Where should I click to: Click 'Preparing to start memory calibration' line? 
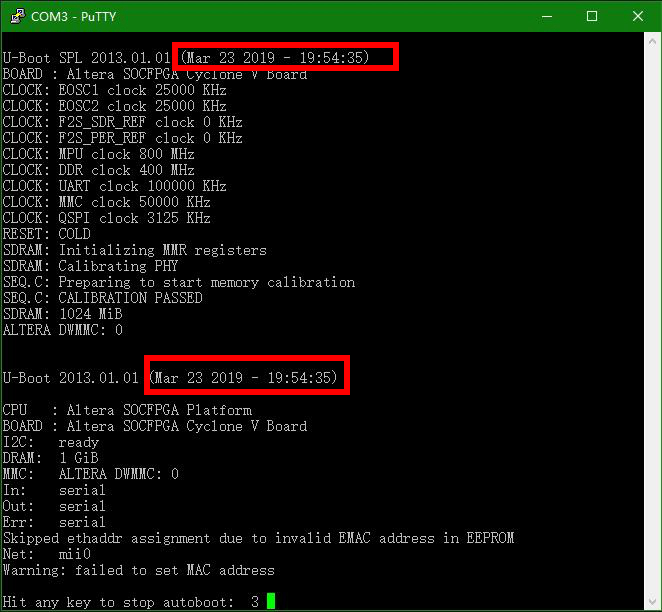[179, 282]
